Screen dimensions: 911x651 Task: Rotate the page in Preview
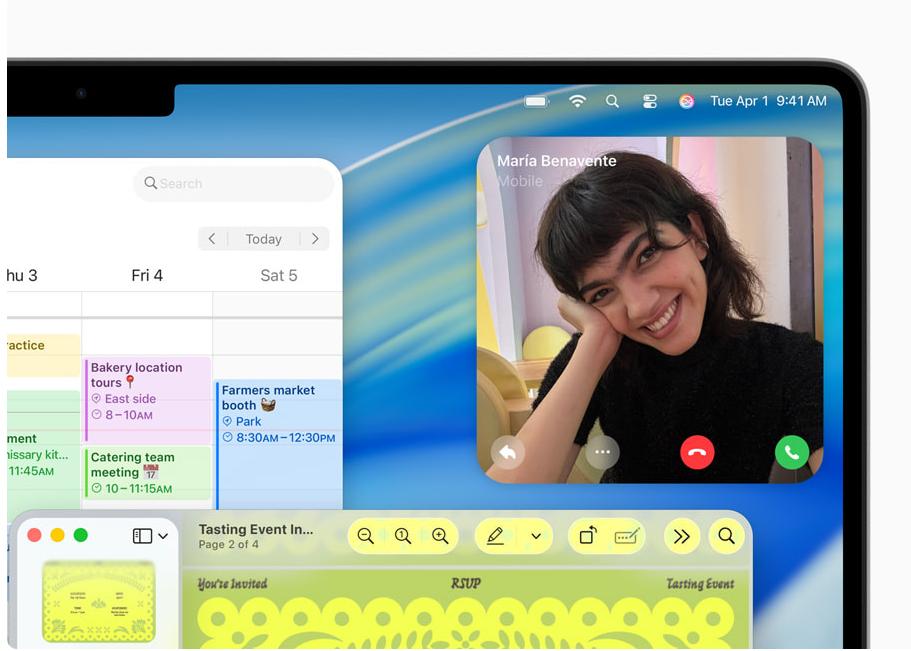coord(588,535)
